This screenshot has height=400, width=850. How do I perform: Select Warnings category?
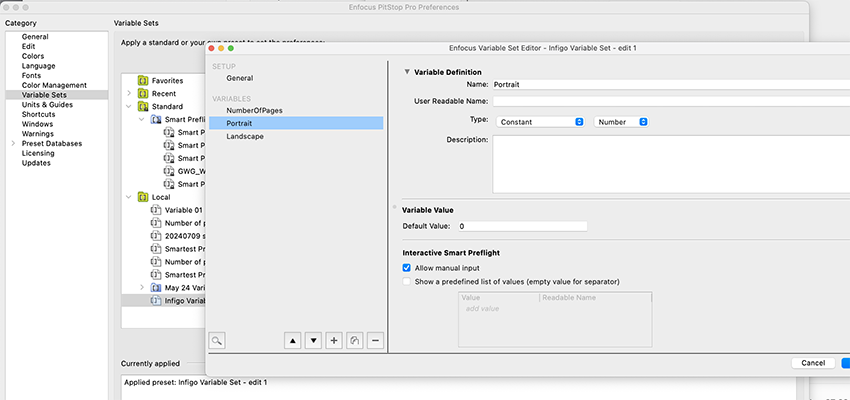pos(37,134)
